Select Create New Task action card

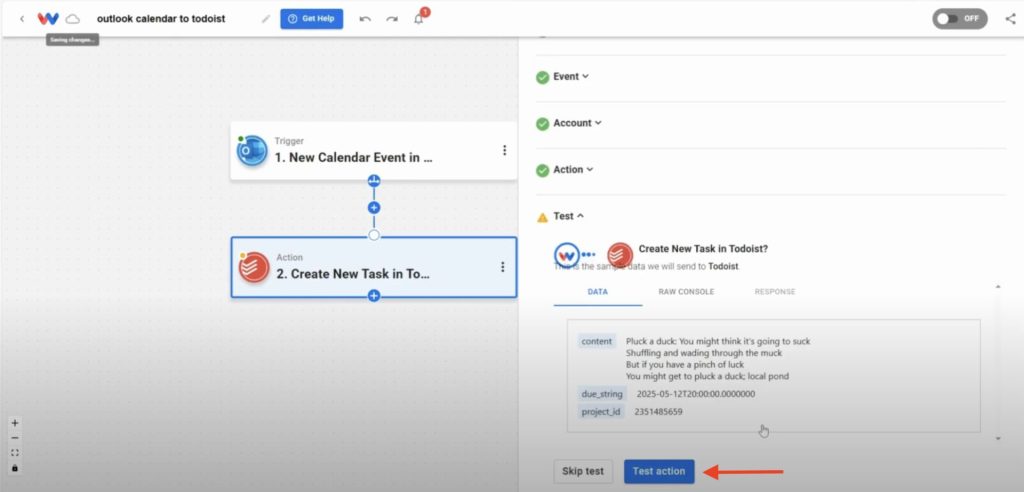374,267
